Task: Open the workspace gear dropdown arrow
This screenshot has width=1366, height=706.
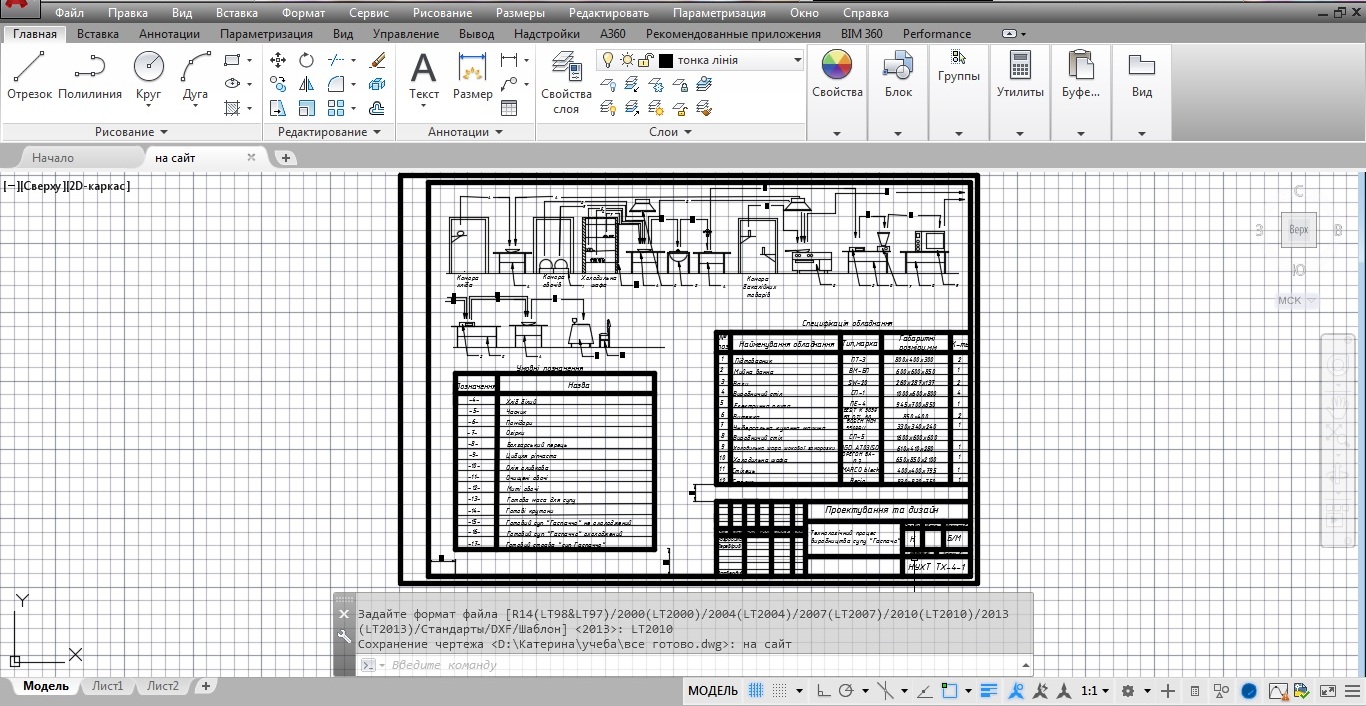Action: tap(1146, 691)
